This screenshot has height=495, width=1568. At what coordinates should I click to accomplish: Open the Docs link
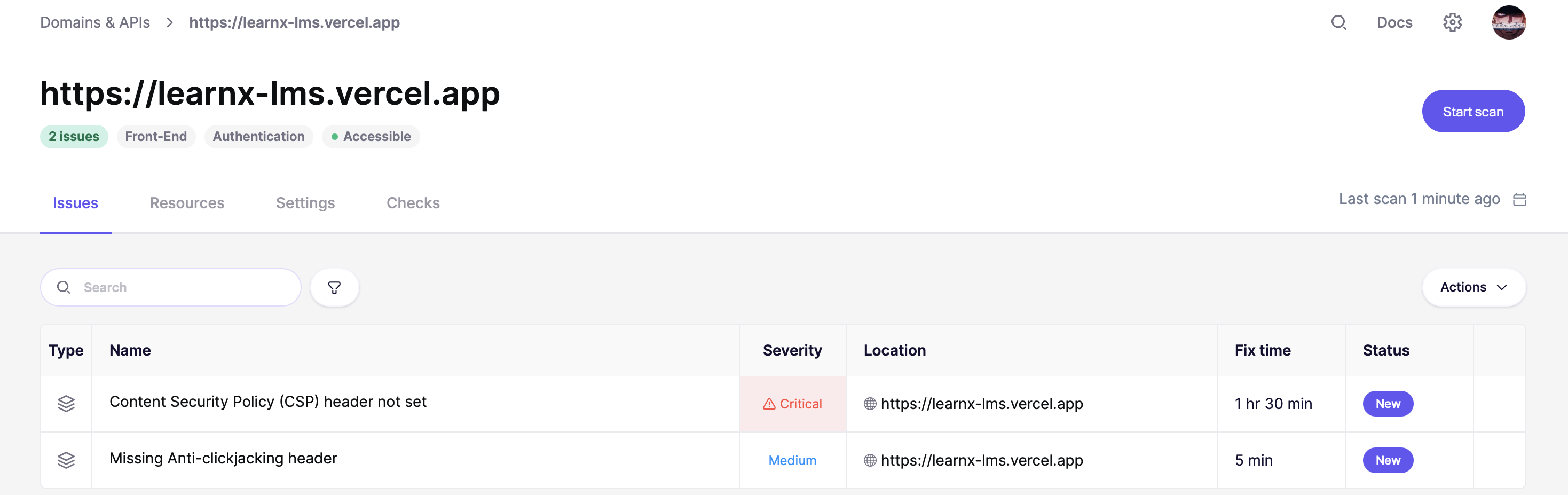click(1394, 22)
